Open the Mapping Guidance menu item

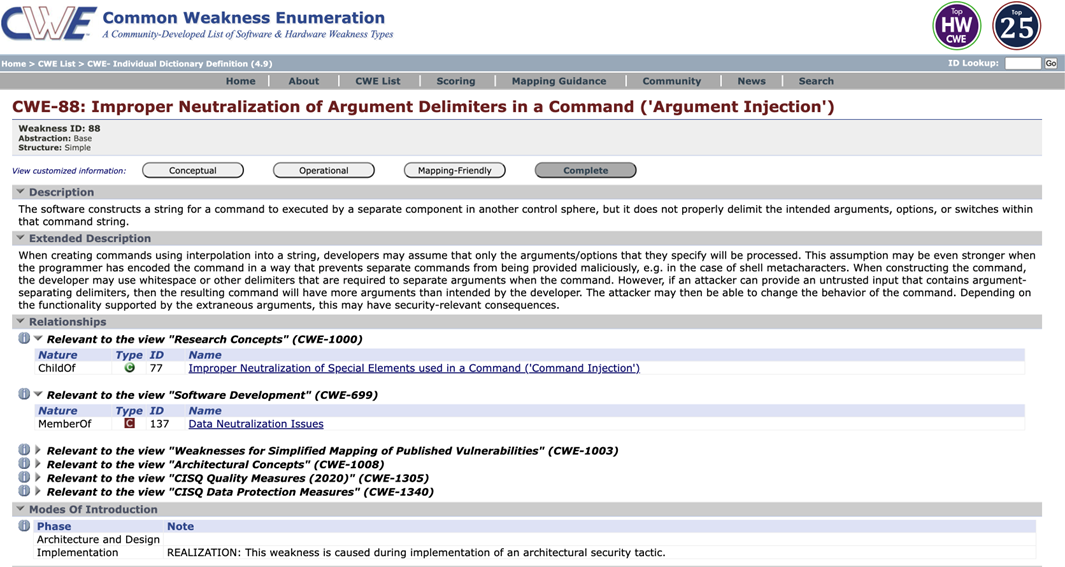click(559, 81)
